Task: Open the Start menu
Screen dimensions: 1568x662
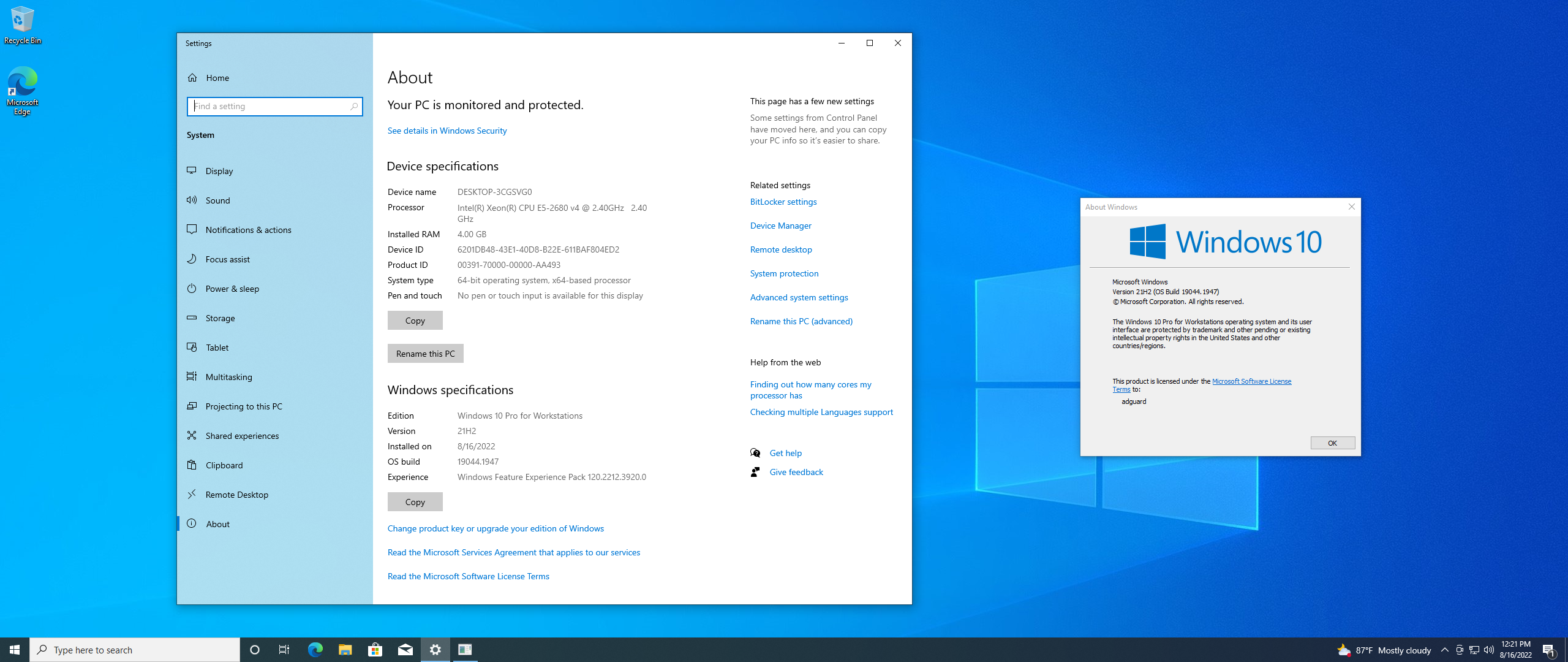Action: point(15,650)
